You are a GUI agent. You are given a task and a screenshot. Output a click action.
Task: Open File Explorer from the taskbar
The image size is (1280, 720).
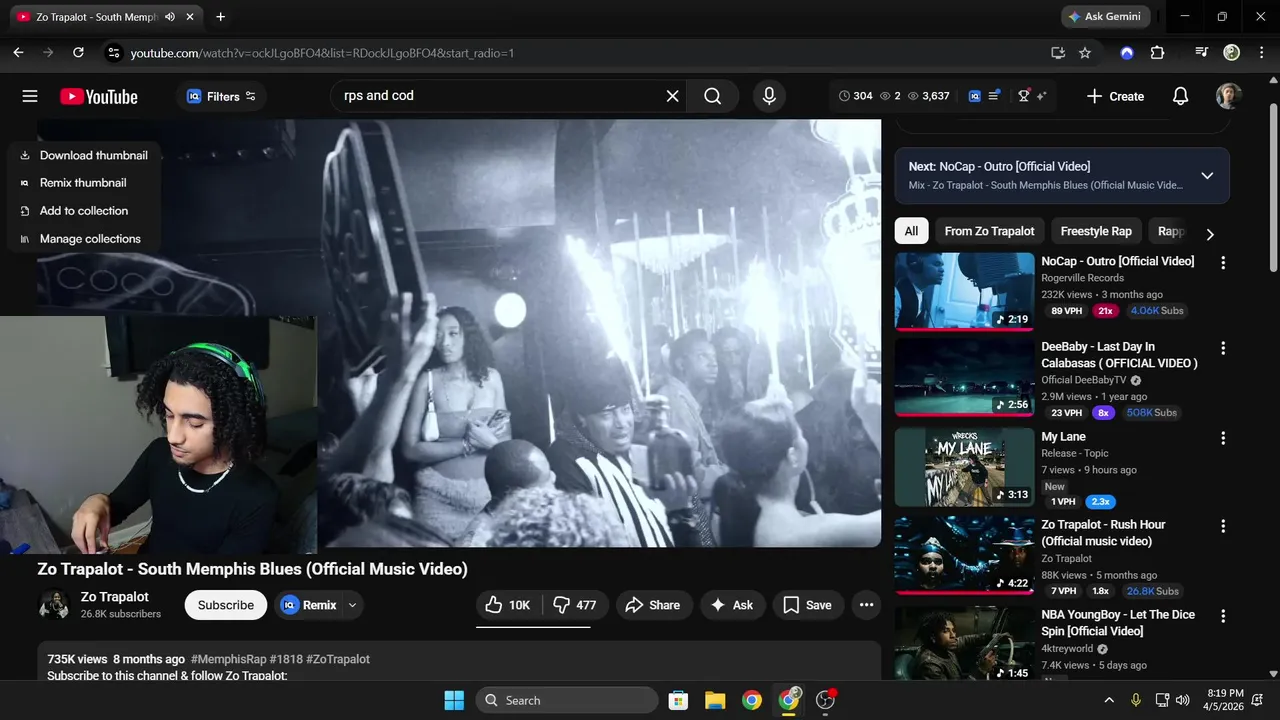pos(715,700)
